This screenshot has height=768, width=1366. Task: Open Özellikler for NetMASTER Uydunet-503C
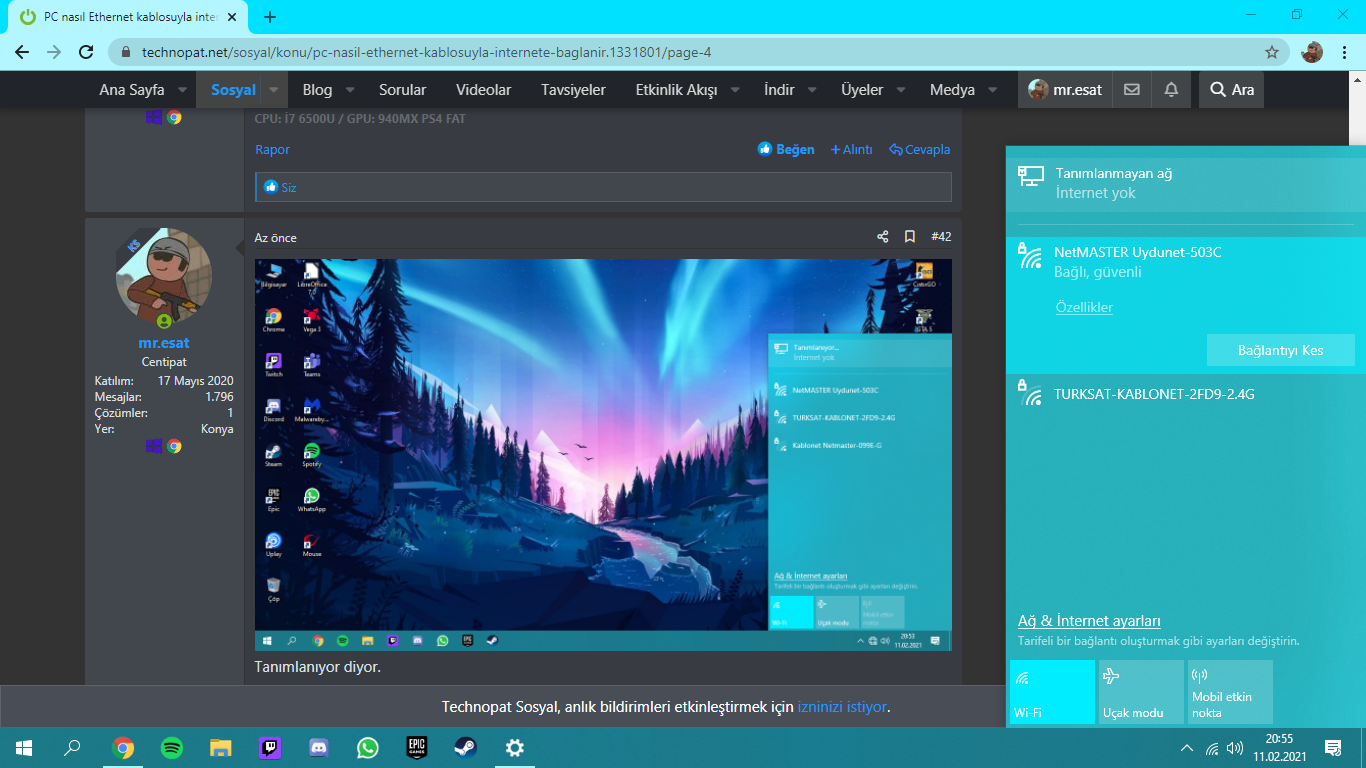[1084, 308]
